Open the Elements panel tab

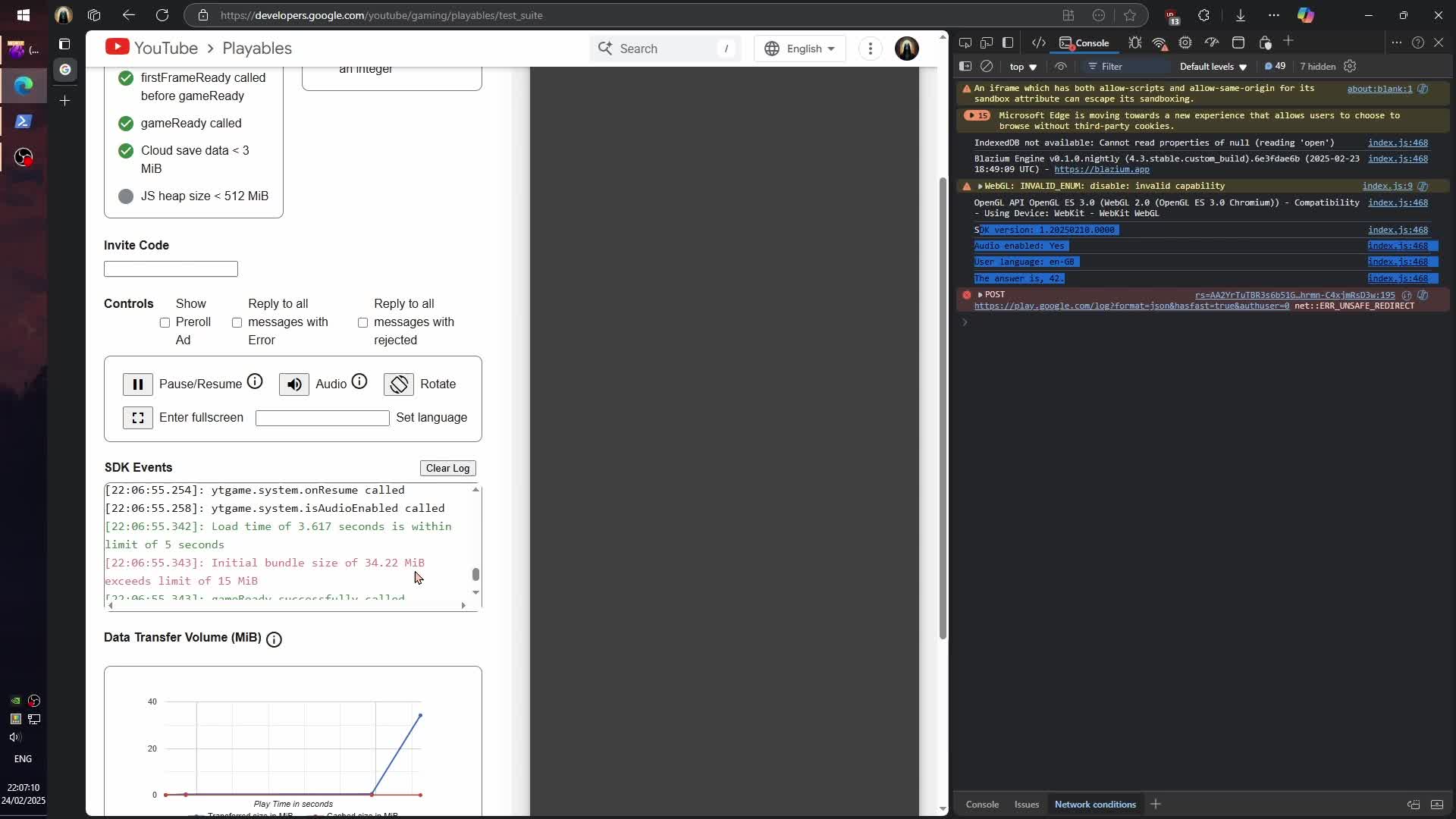(1040, 43)
